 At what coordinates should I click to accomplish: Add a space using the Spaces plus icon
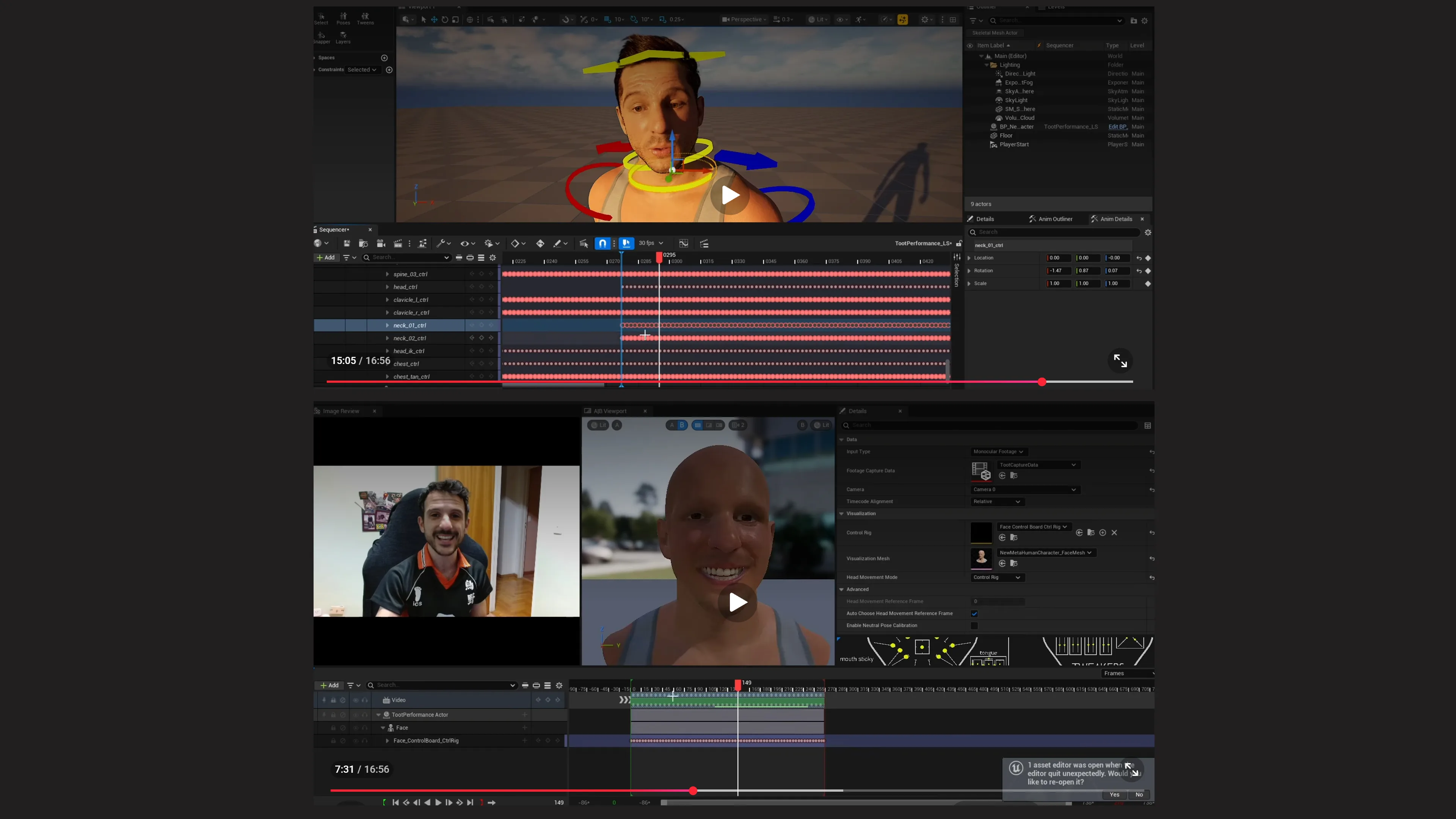tap(384, 58)
